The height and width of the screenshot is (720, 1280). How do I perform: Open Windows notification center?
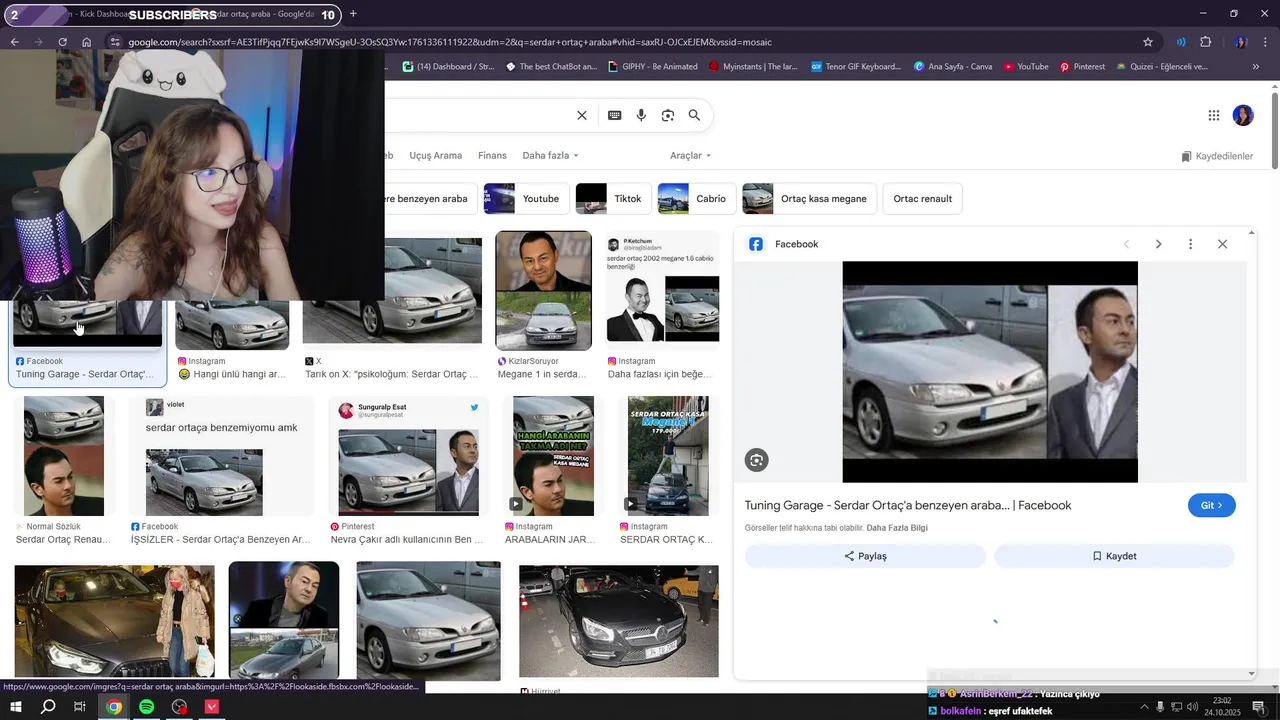[1259, 707]
